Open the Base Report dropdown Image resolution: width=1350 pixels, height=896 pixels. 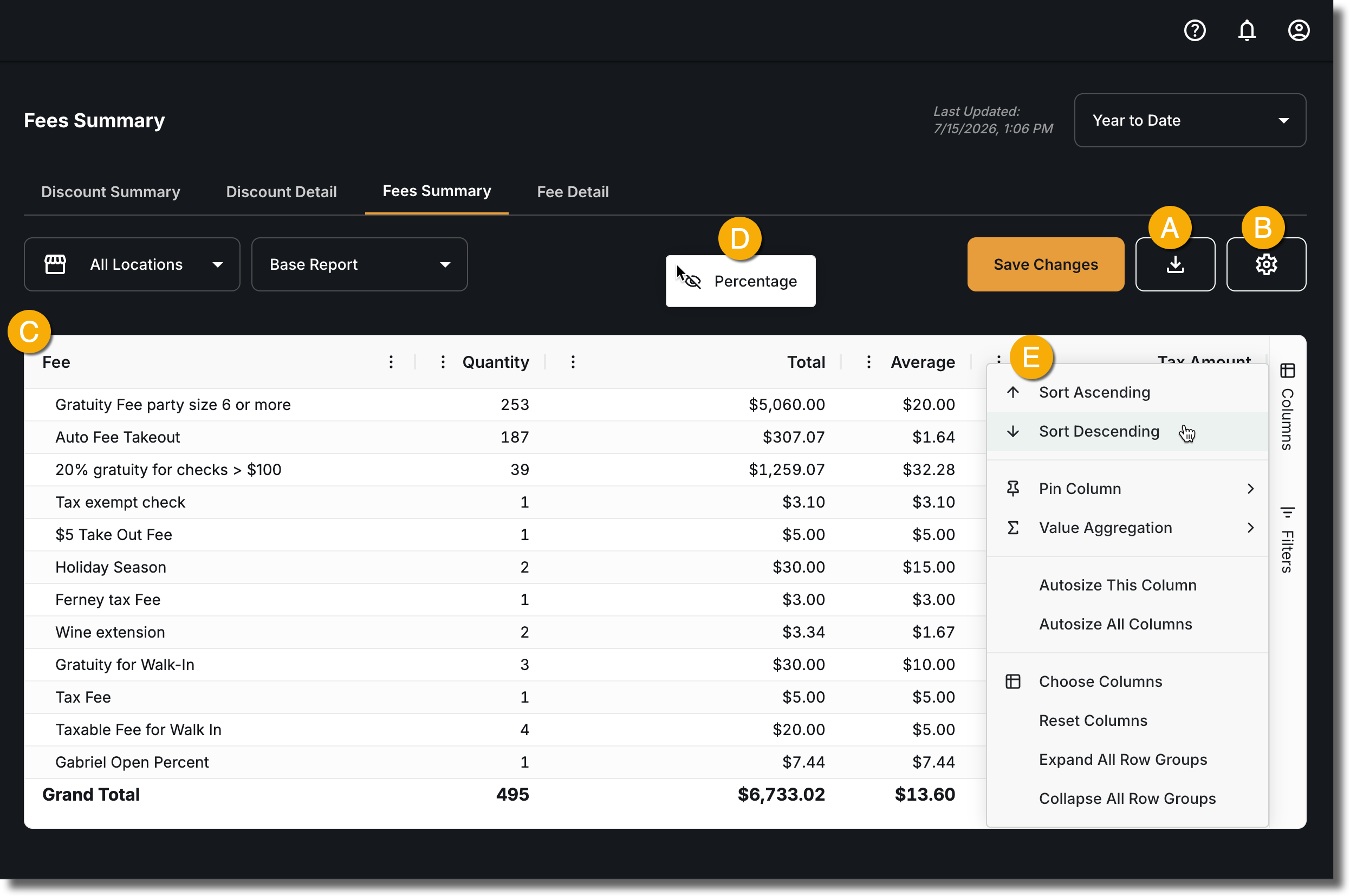[359, 264]
